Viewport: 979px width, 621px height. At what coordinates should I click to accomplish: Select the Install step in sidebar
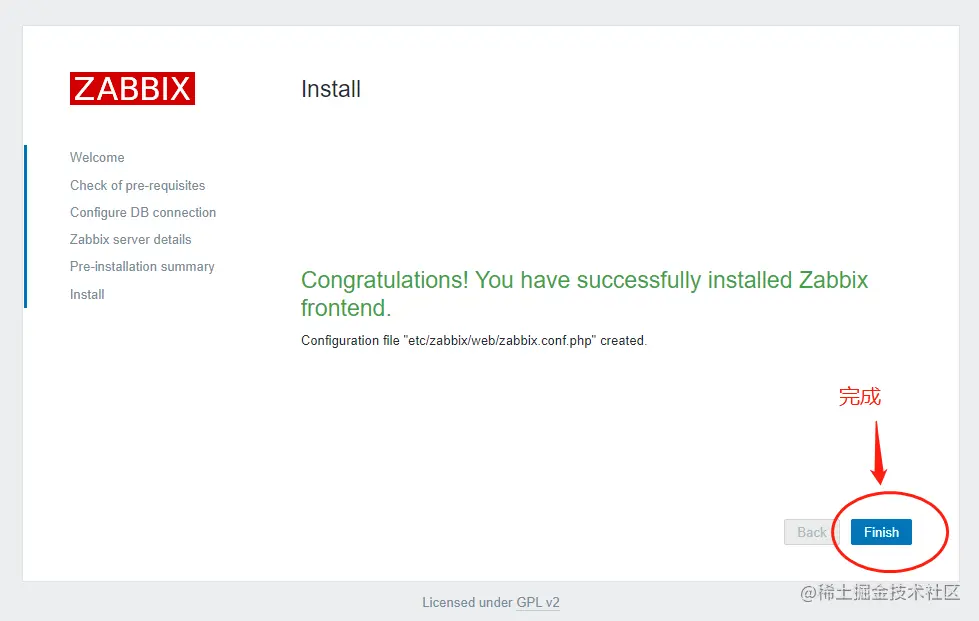click(x=87, y=294)
